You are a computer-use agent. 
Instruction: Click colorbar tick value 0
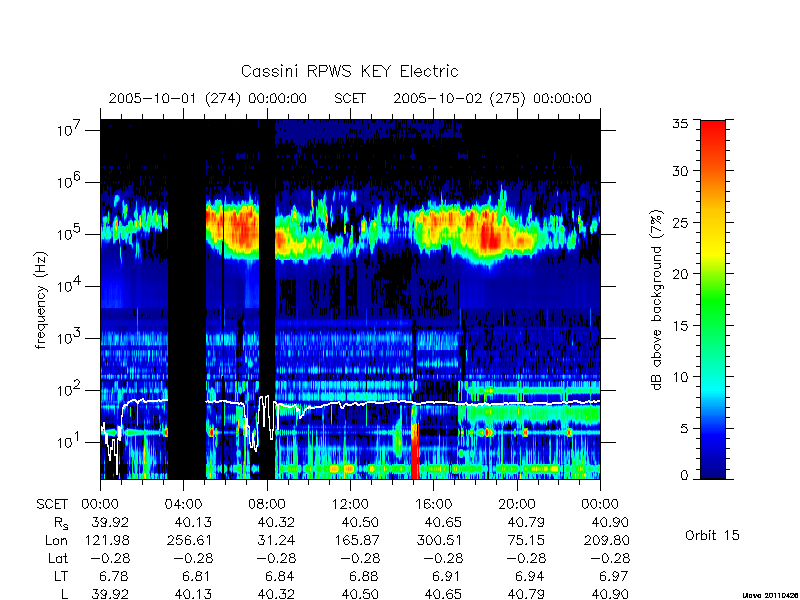(684, 476)
